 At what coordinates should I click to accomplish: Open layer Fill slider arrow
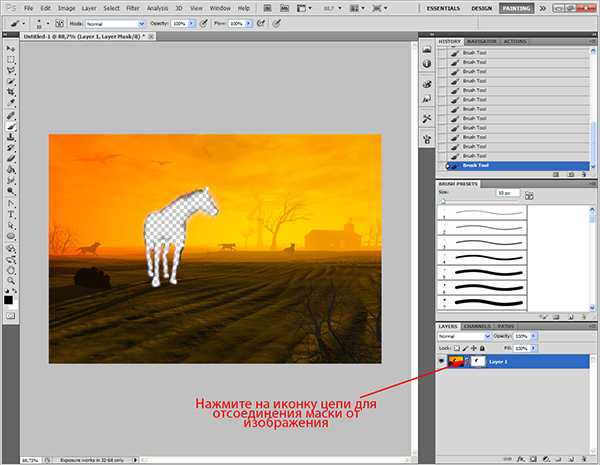[x=533, y=348]
